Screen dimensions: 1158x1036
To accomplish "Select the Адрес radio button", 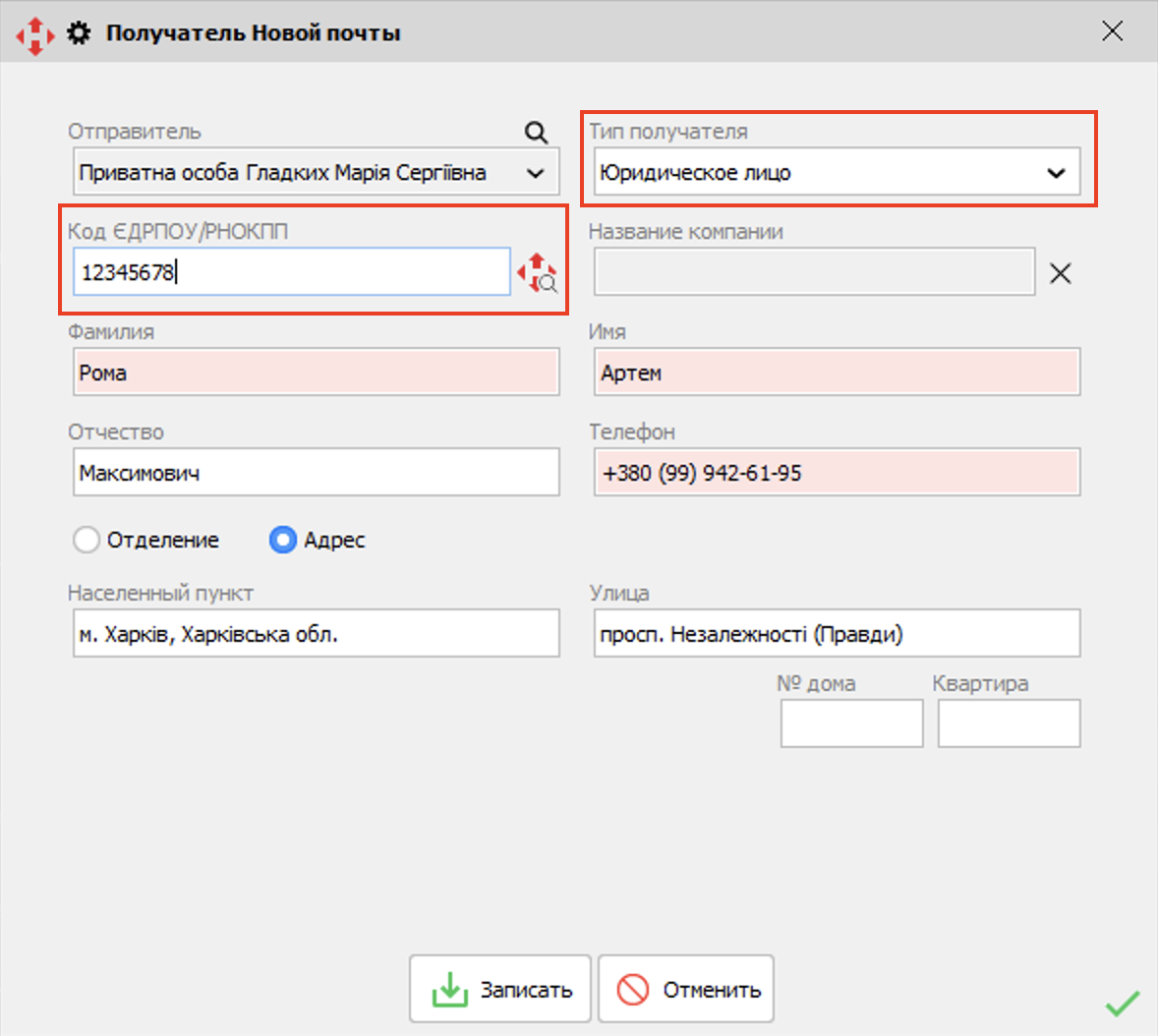I will tap(283, 540).
